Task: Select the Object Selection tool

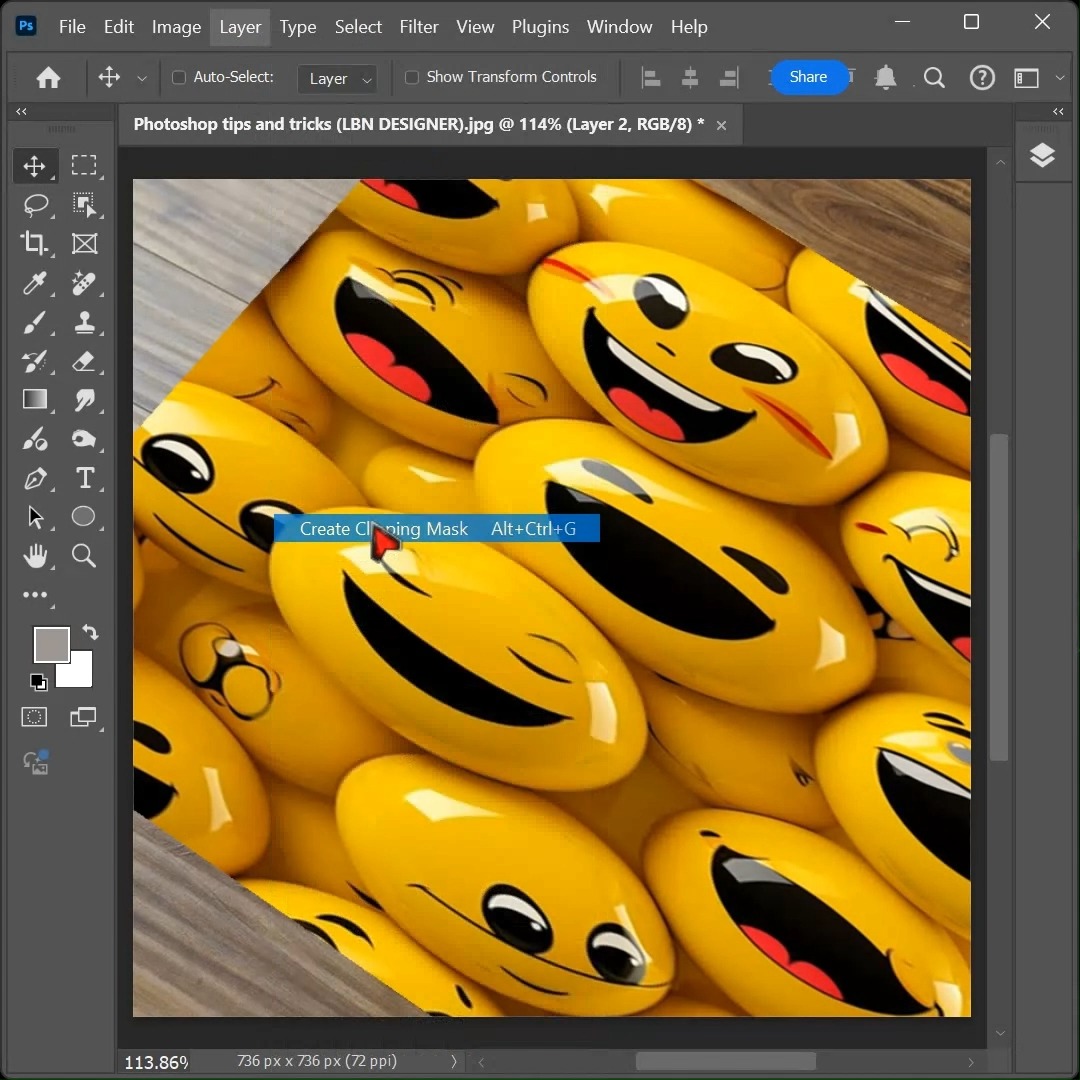Action: tap(84, 205)
